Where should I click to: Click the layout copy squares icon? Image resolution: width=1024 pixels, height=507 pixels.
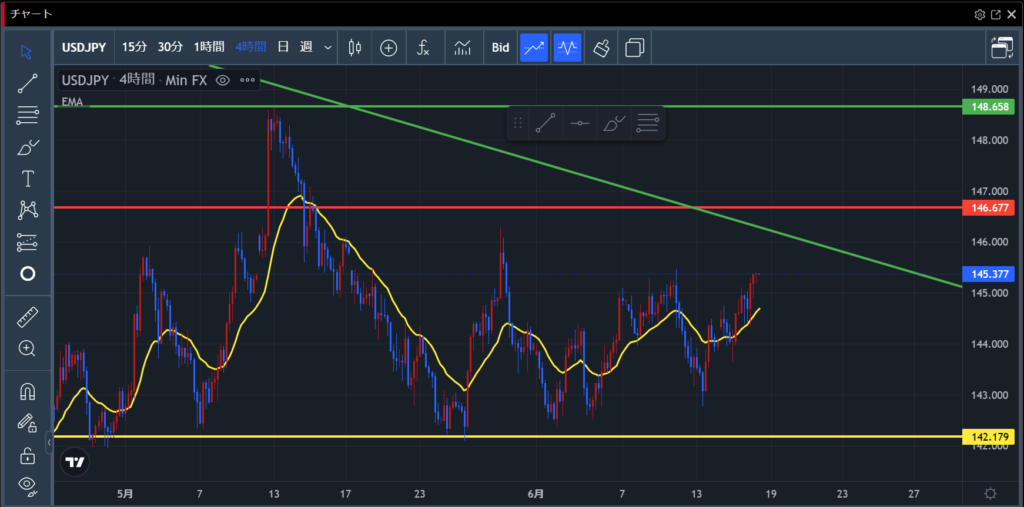(634, 48)
